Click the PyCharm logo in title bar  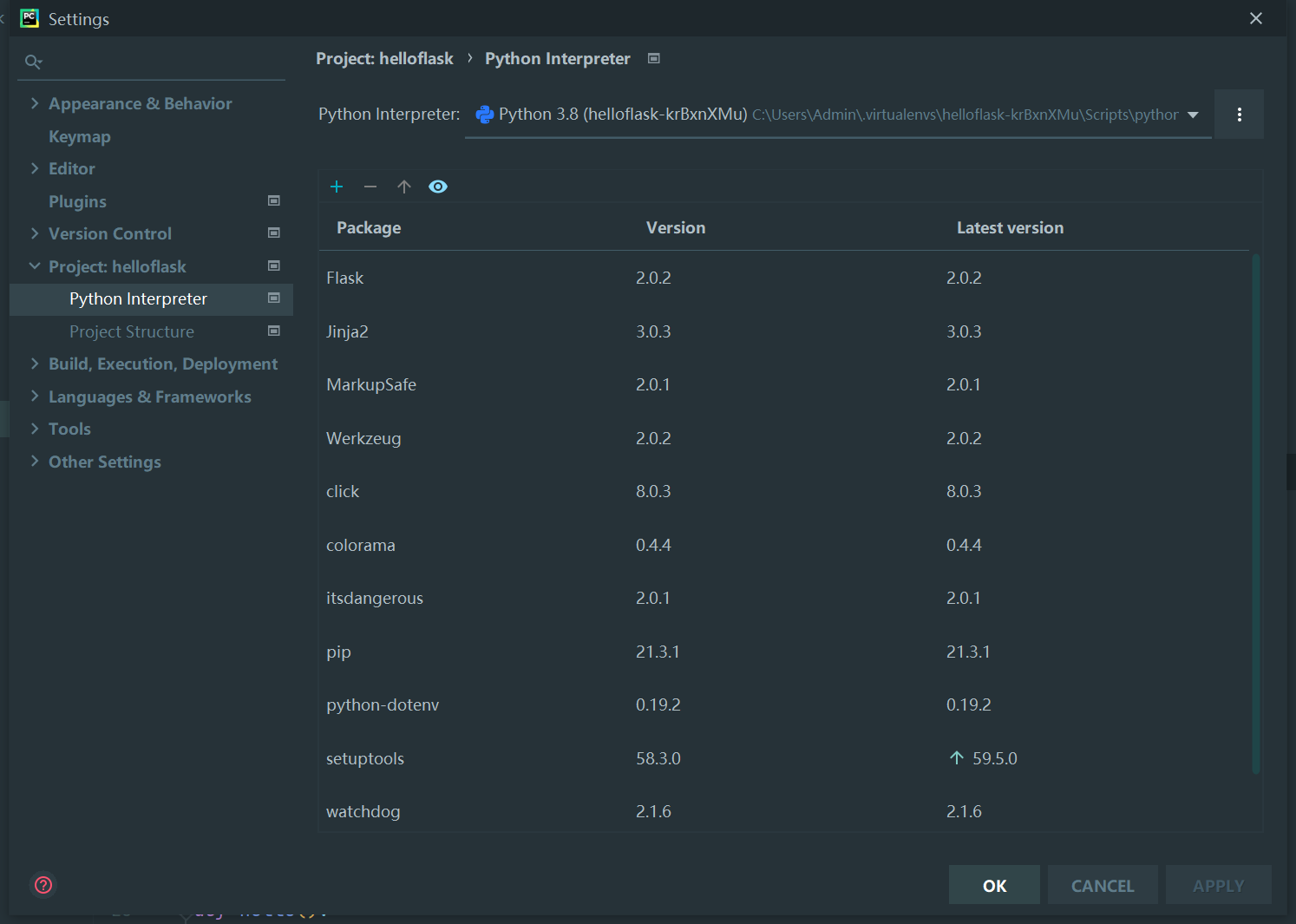click(x=29, y=18)
